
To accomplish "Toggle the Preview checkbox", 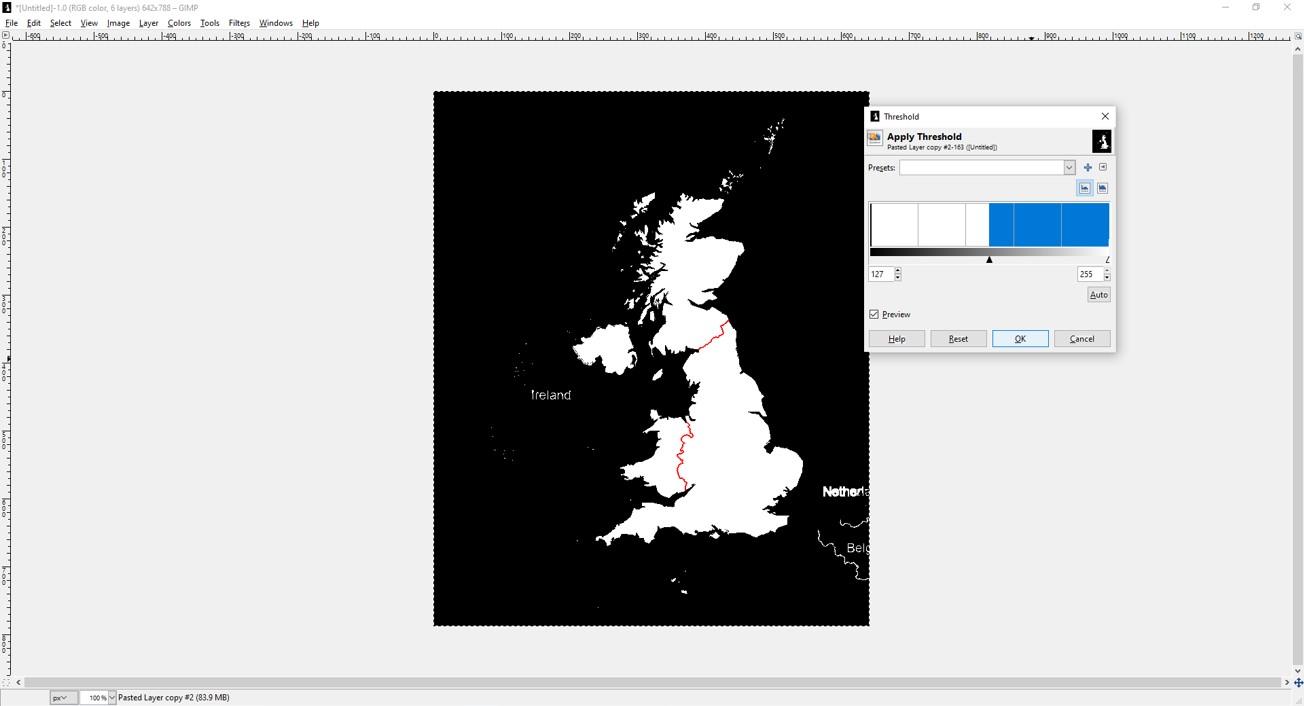I will click(x=874, y=314).
